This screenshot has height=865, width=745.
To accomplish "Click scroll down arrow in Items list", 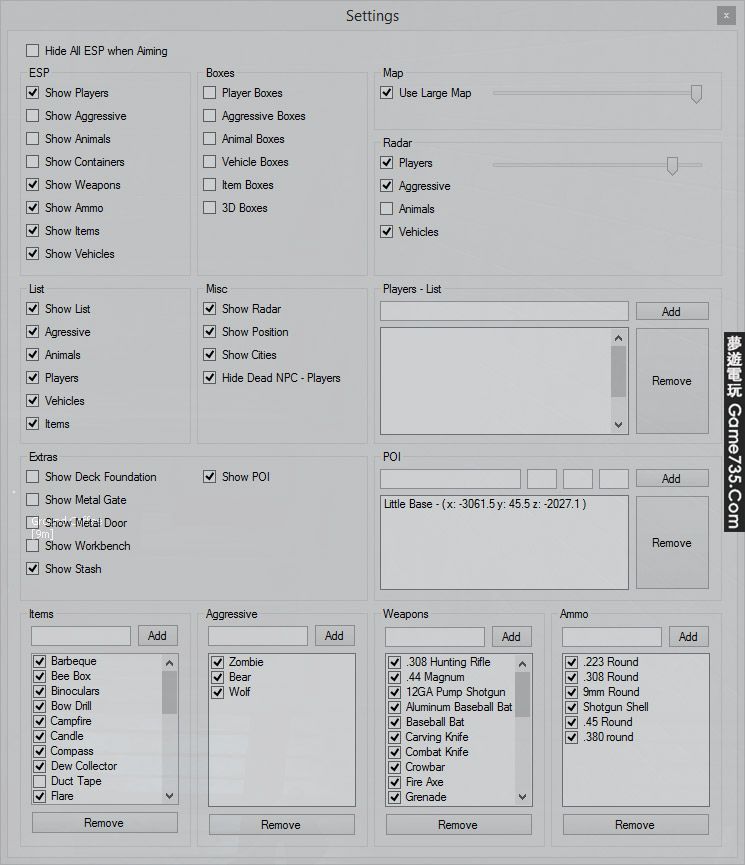I will click(x=169, y=796).
